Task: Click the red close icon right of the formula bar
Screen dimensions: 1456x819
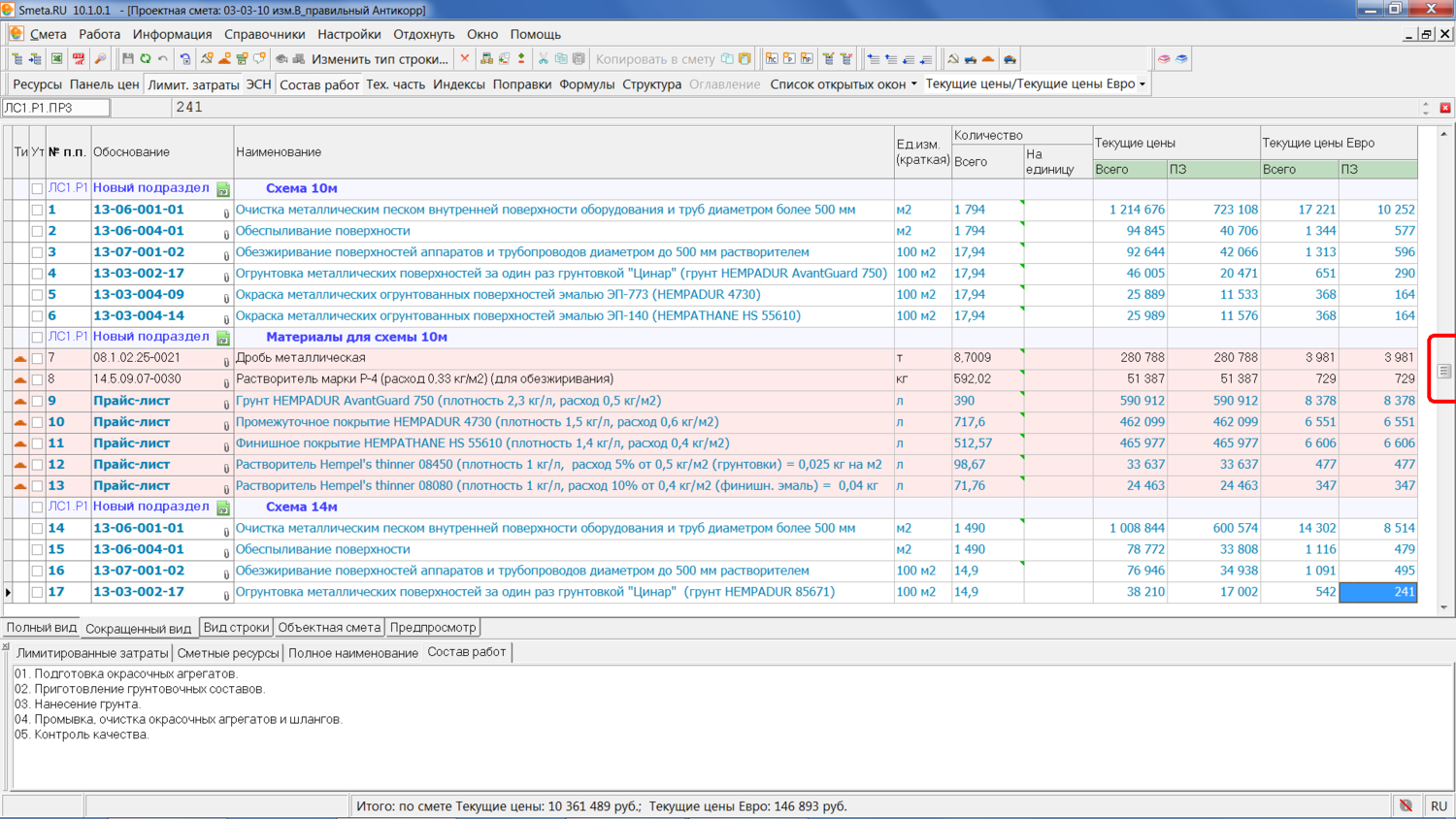Action: point(1445,108)
